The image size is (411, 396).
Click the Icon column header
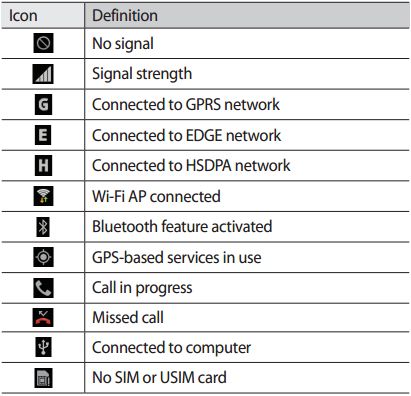pos(23,15)
